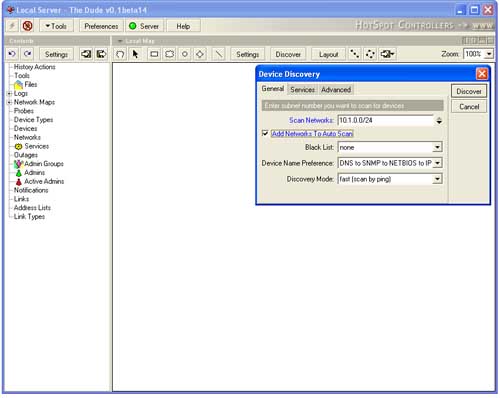Select Notifications tree item
500x398 pixels.
tap(31, 190)
